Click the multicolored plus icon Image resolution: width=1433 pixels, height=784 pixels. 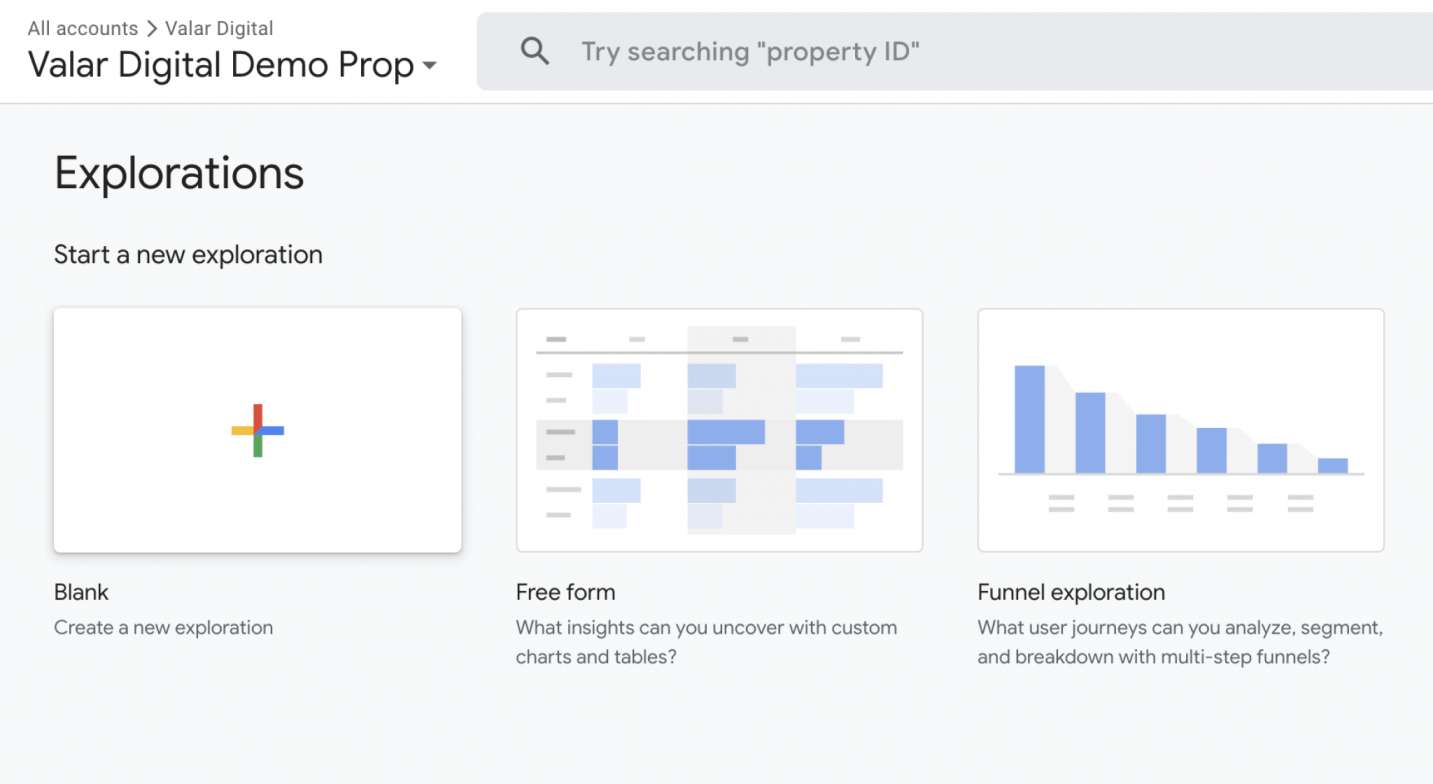pos(258,431)
